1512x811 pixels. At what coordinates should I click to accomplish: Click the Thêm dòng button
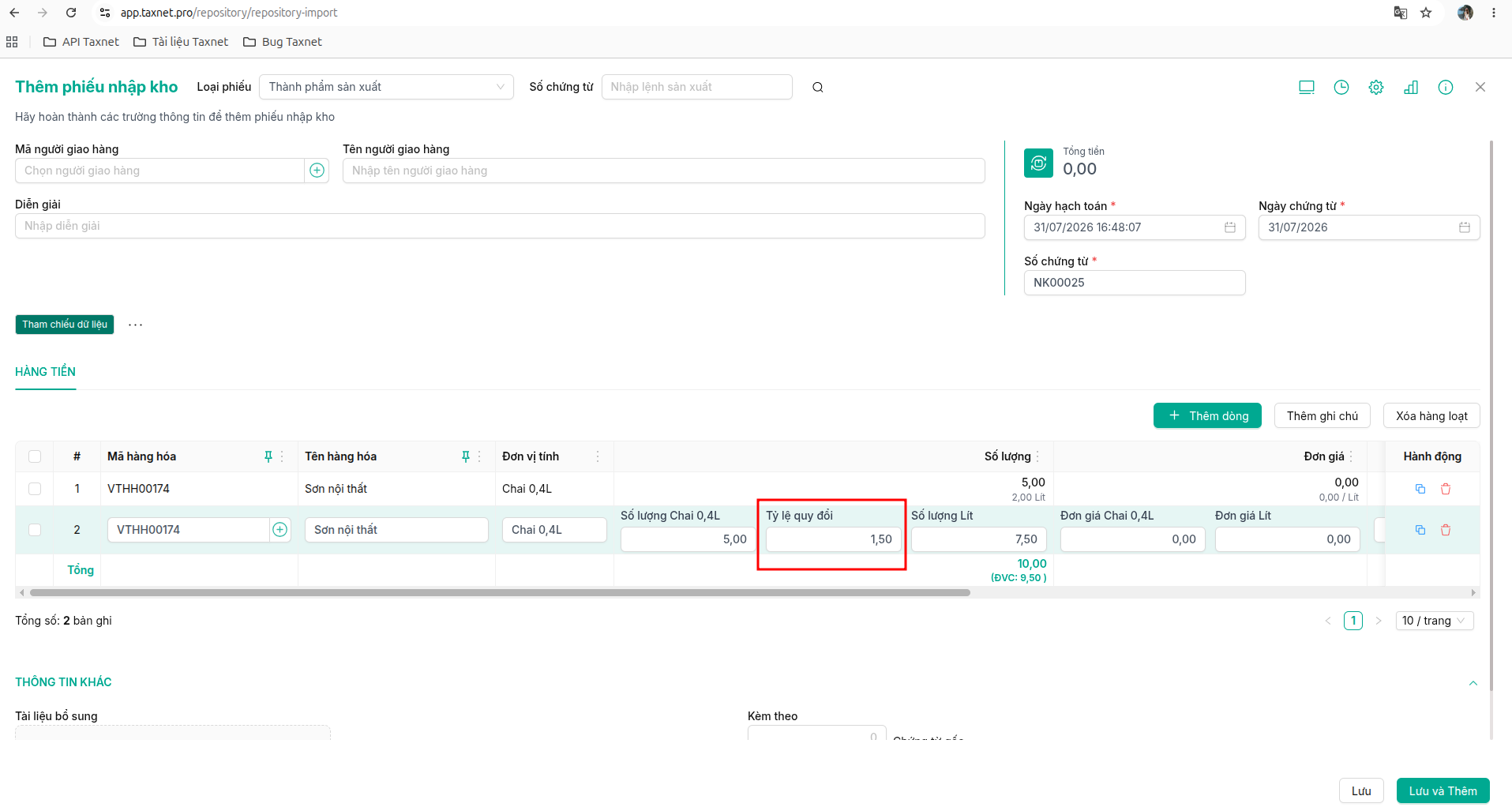pos(1207,416)
